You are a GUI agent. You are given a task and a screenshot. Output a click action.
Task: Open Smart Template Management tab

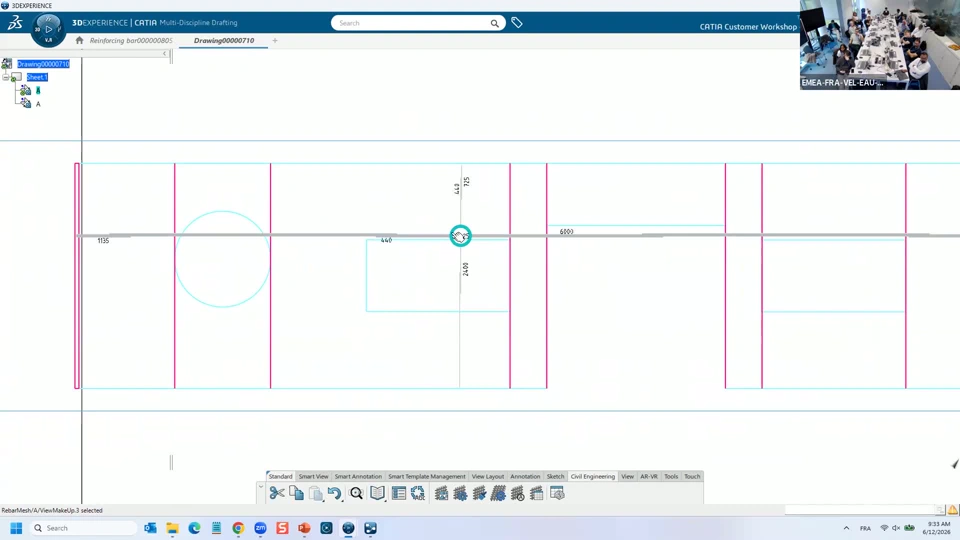(x=427, y=476)
